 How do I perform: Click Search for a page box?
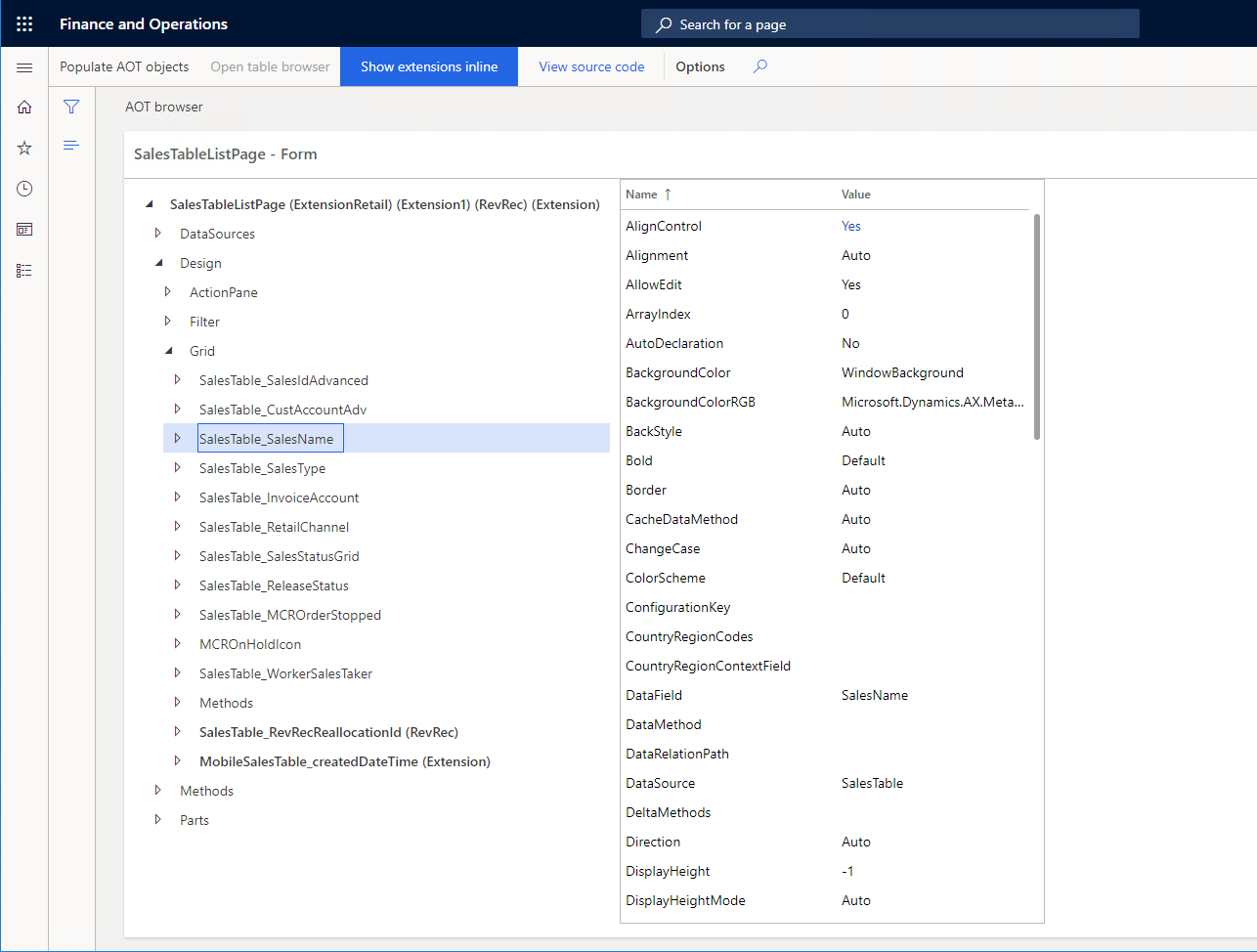coord(890,24)
